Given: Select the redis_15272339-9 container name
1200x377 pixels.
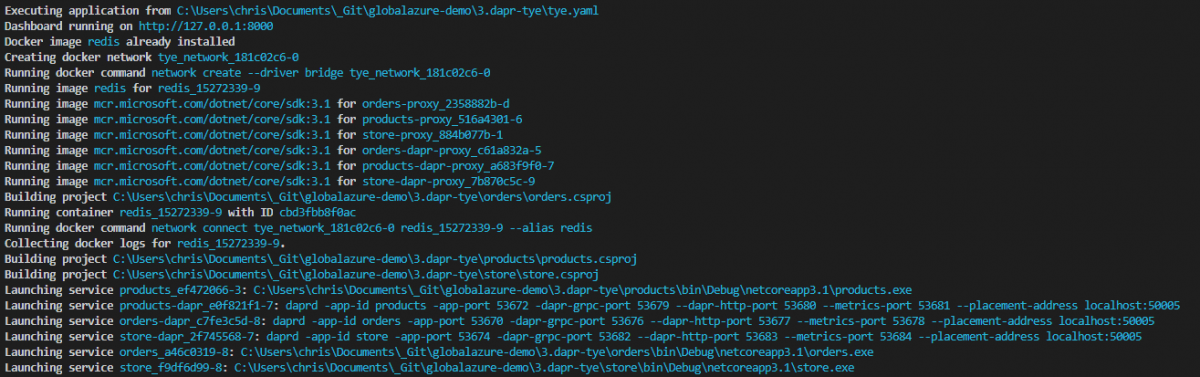Looking at the screenshot, I should click(171, 213).
